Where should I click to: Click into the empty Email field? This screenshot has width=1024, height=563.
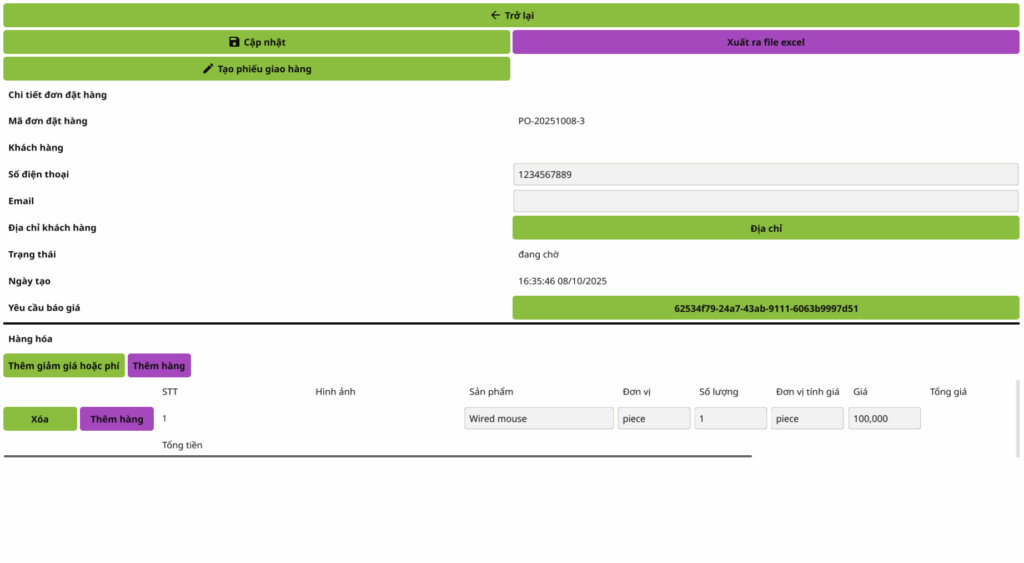coord(765,201)
